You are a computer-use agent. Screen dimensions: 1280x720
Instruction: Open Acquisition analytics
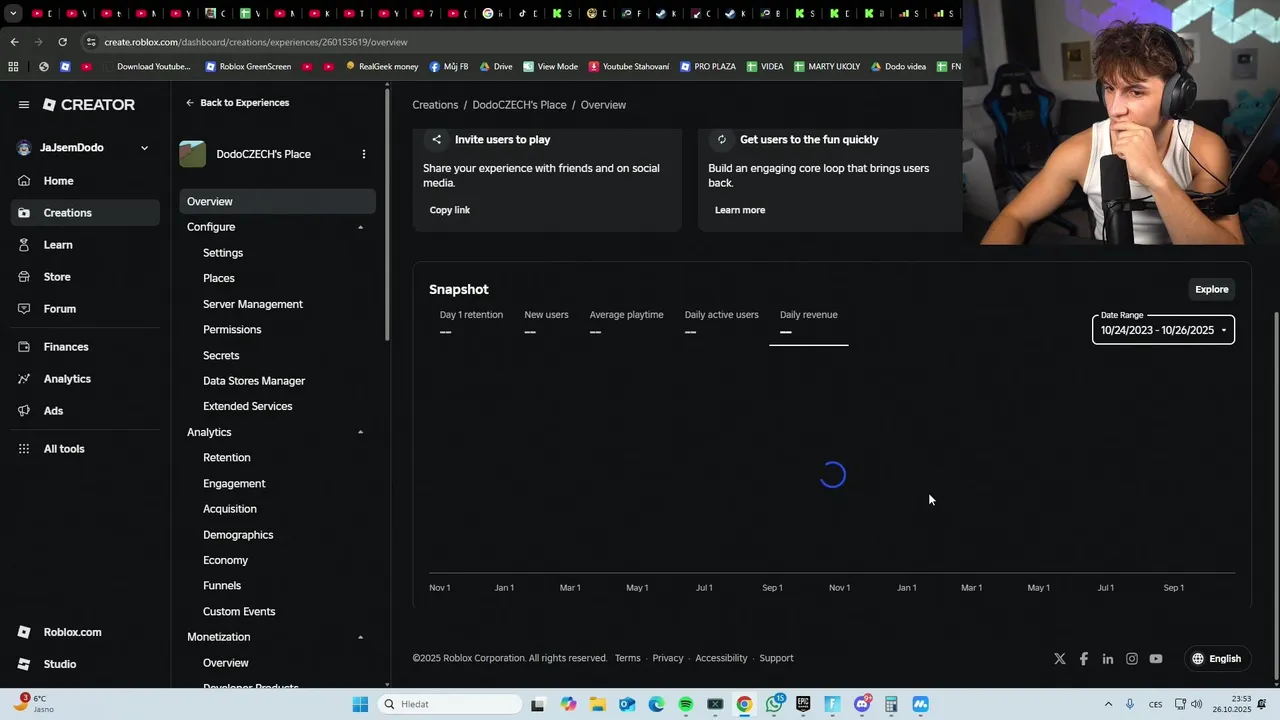(230, 509)
